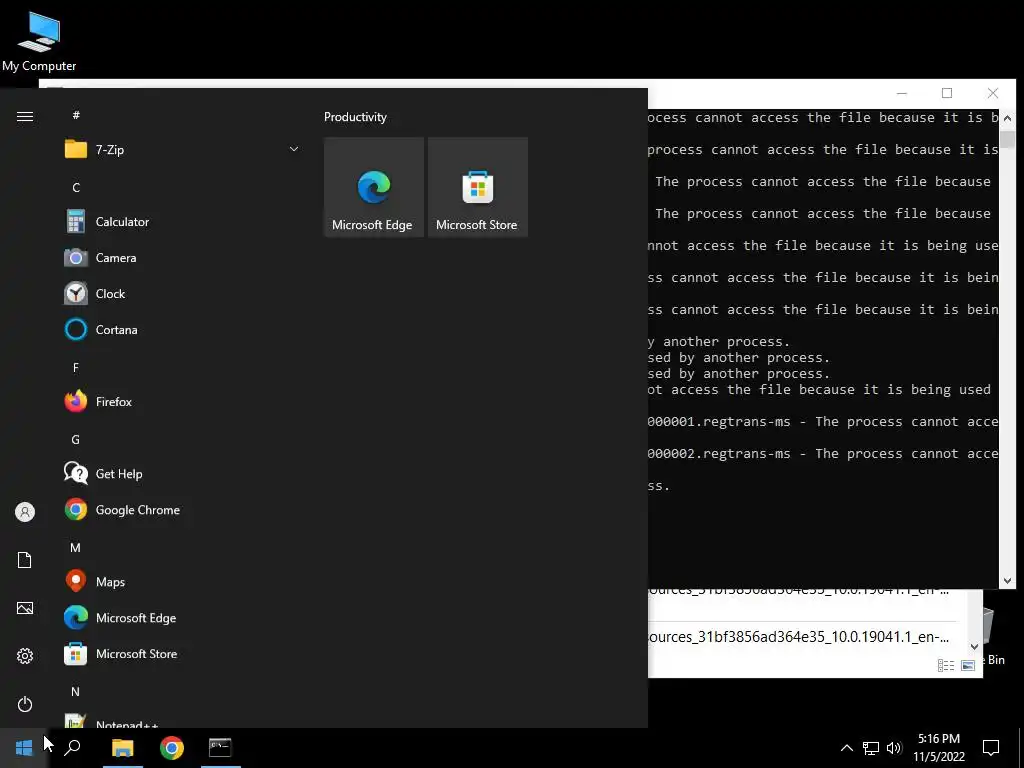The image size is (1024, 768).
Task: Switch file window to details view icon
Action: click(x=946, y=665)
